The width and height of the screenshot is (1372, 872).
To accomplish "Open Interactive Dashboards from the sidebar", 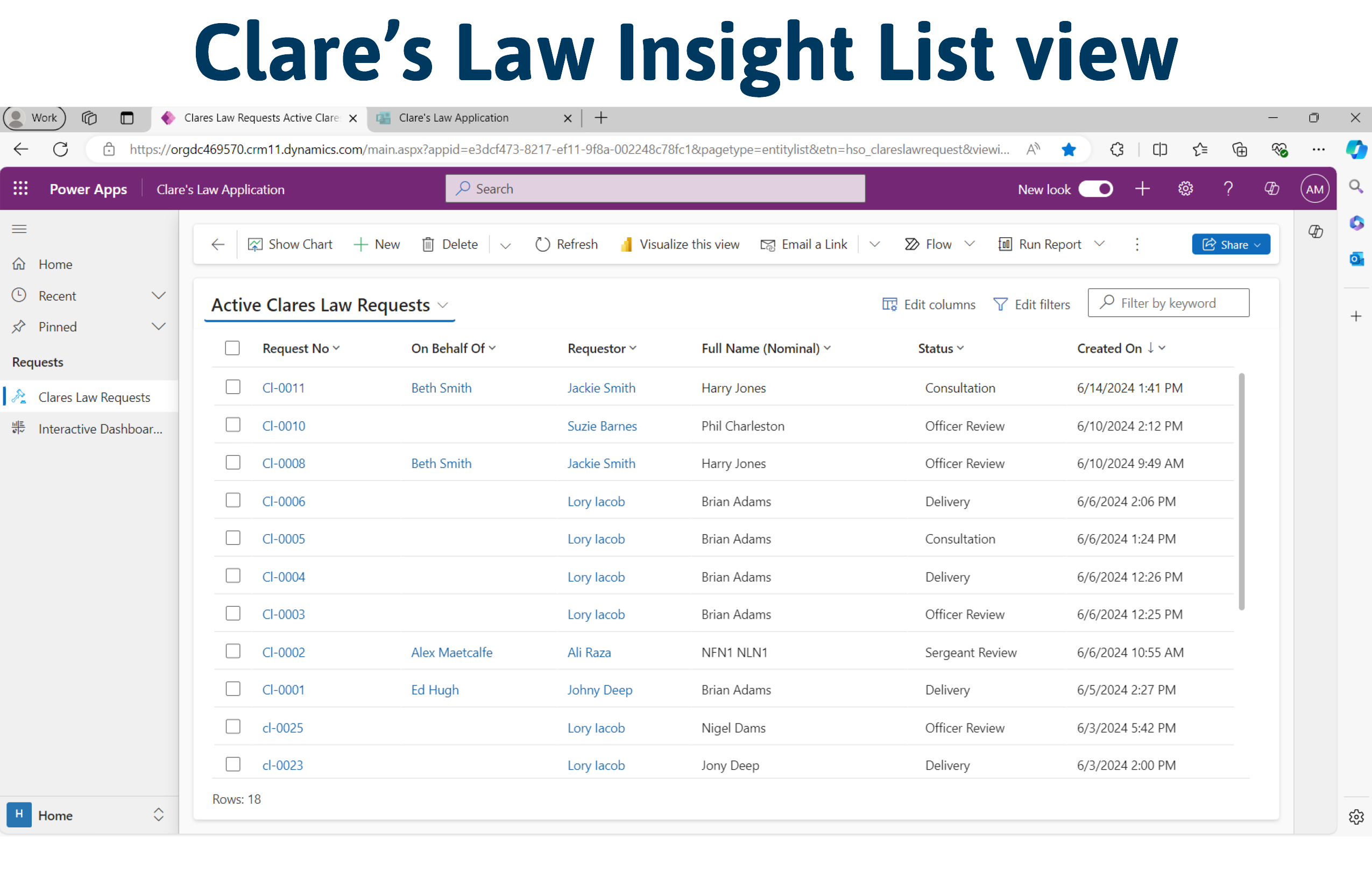I will [x=100, y=428].
